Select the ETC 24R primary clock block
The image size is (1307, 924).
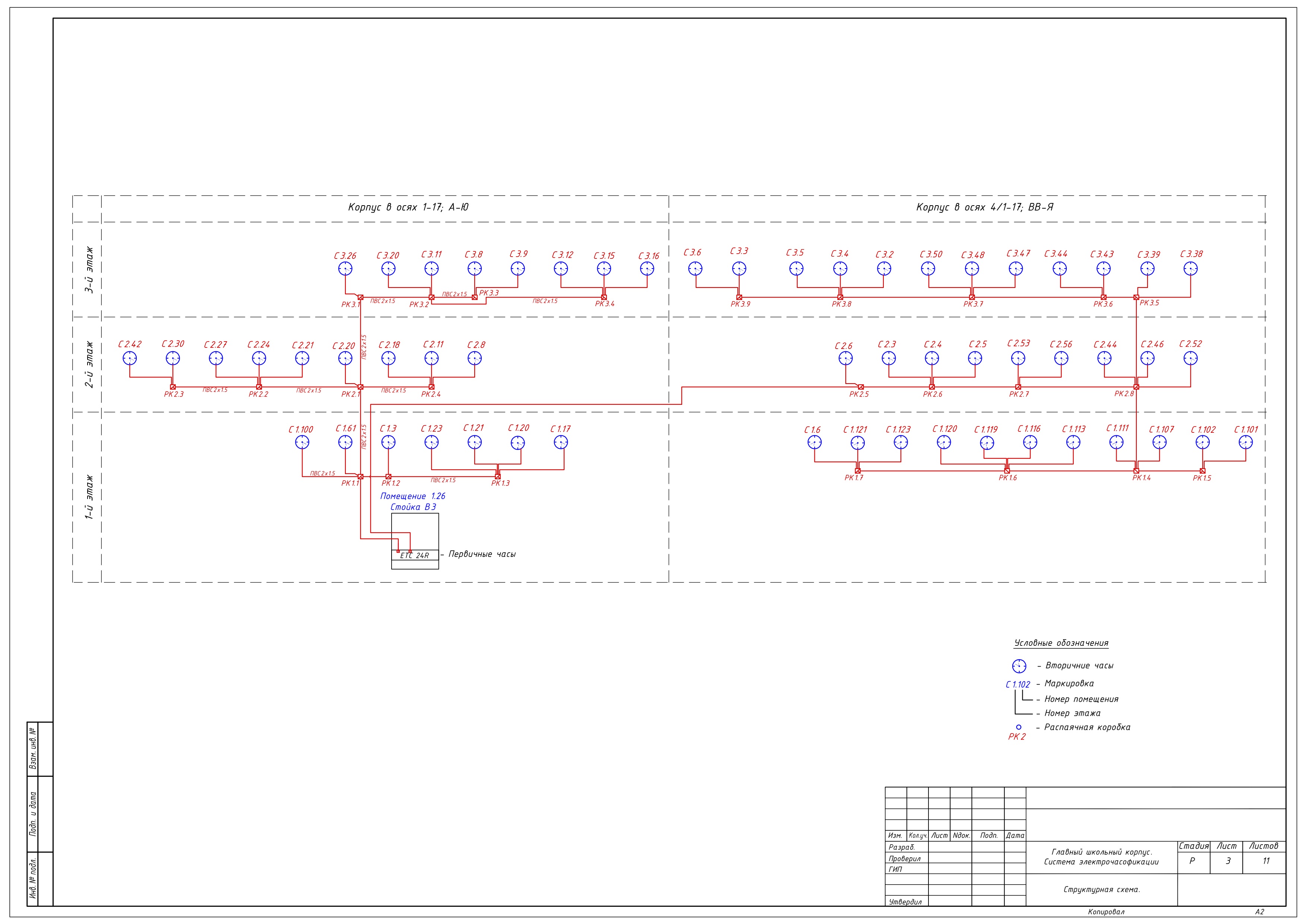415,555
